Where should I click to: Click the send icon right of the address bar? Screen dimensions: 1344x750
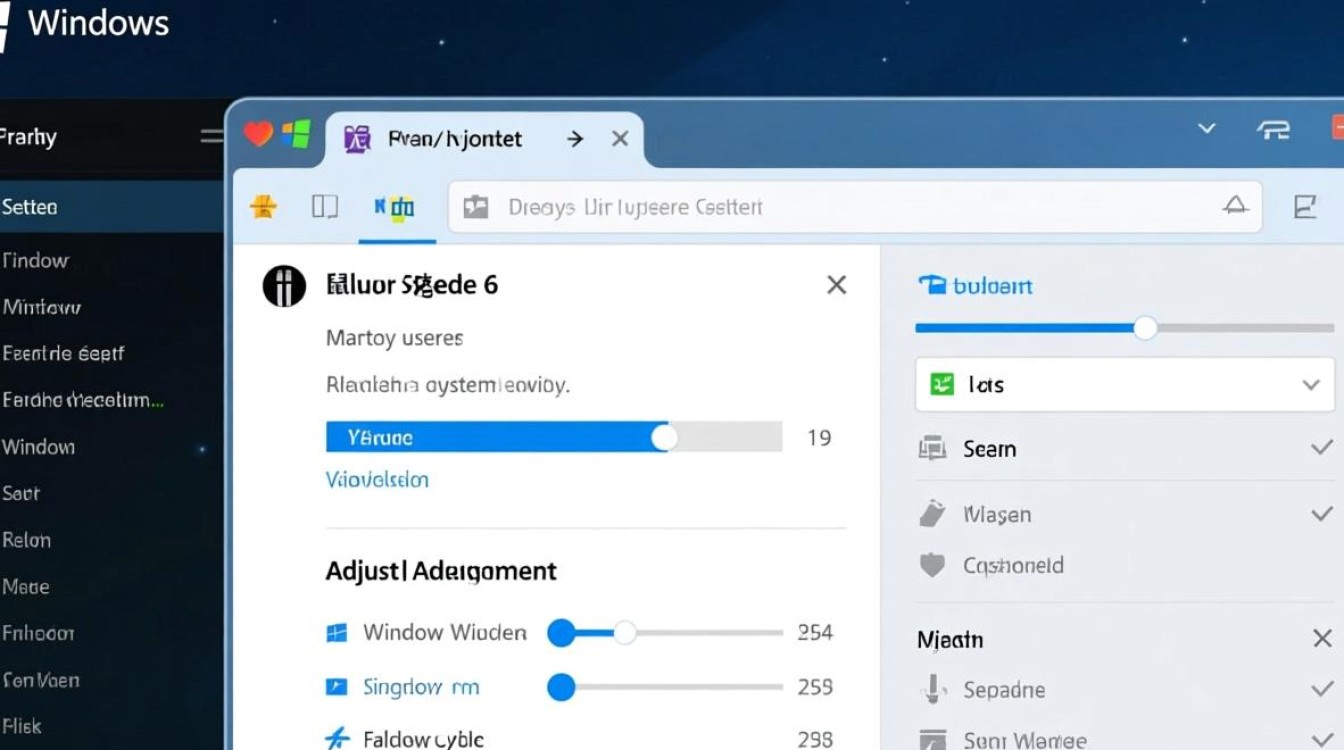(1305, 206)
